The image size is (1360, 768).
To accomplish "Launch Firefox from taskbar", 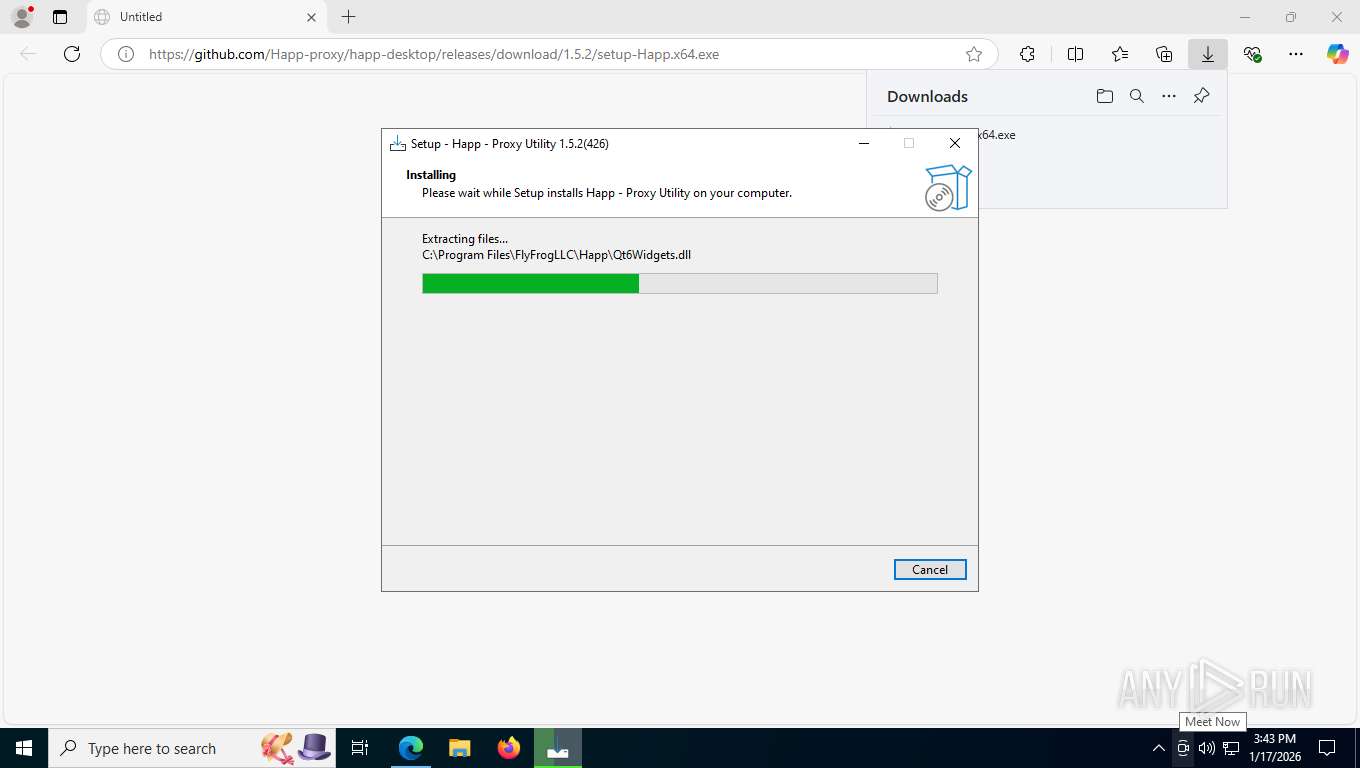I will pyautogui.click(x=509, y=748).
